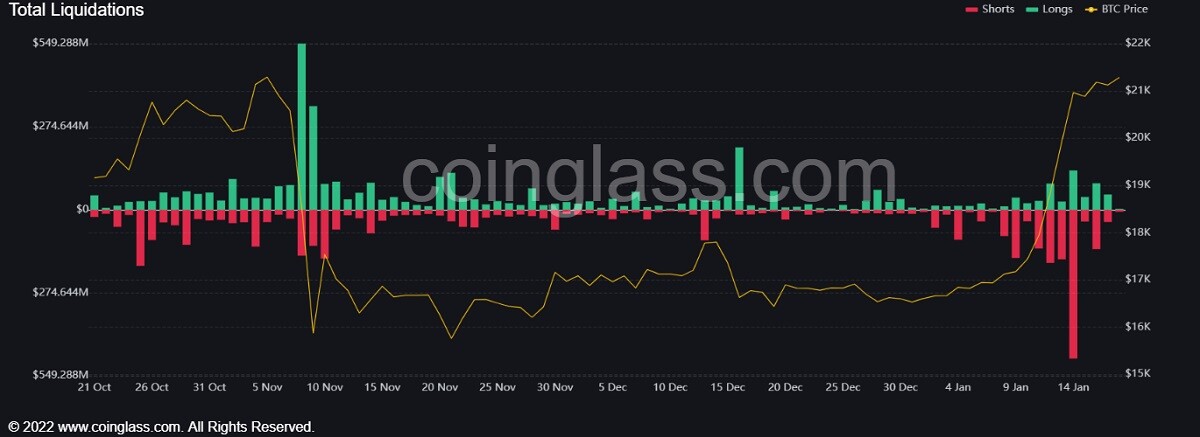The image size is (1200, 437).
Task: Click the $0 baseline axis label
Action: [x=82, y=209]
